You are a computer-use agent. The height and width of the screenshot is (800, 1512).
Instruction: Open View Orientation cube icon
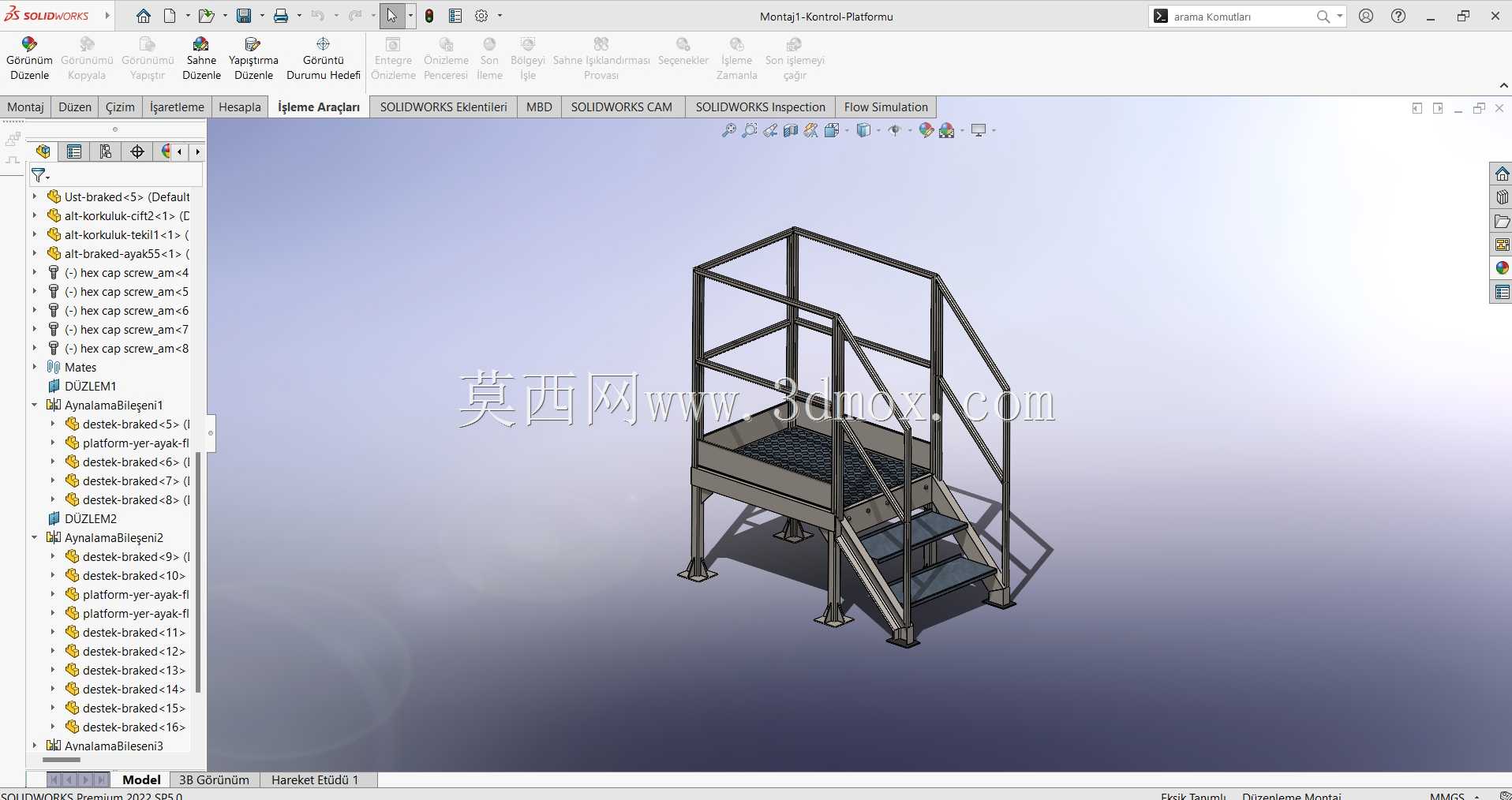[832, 130]
